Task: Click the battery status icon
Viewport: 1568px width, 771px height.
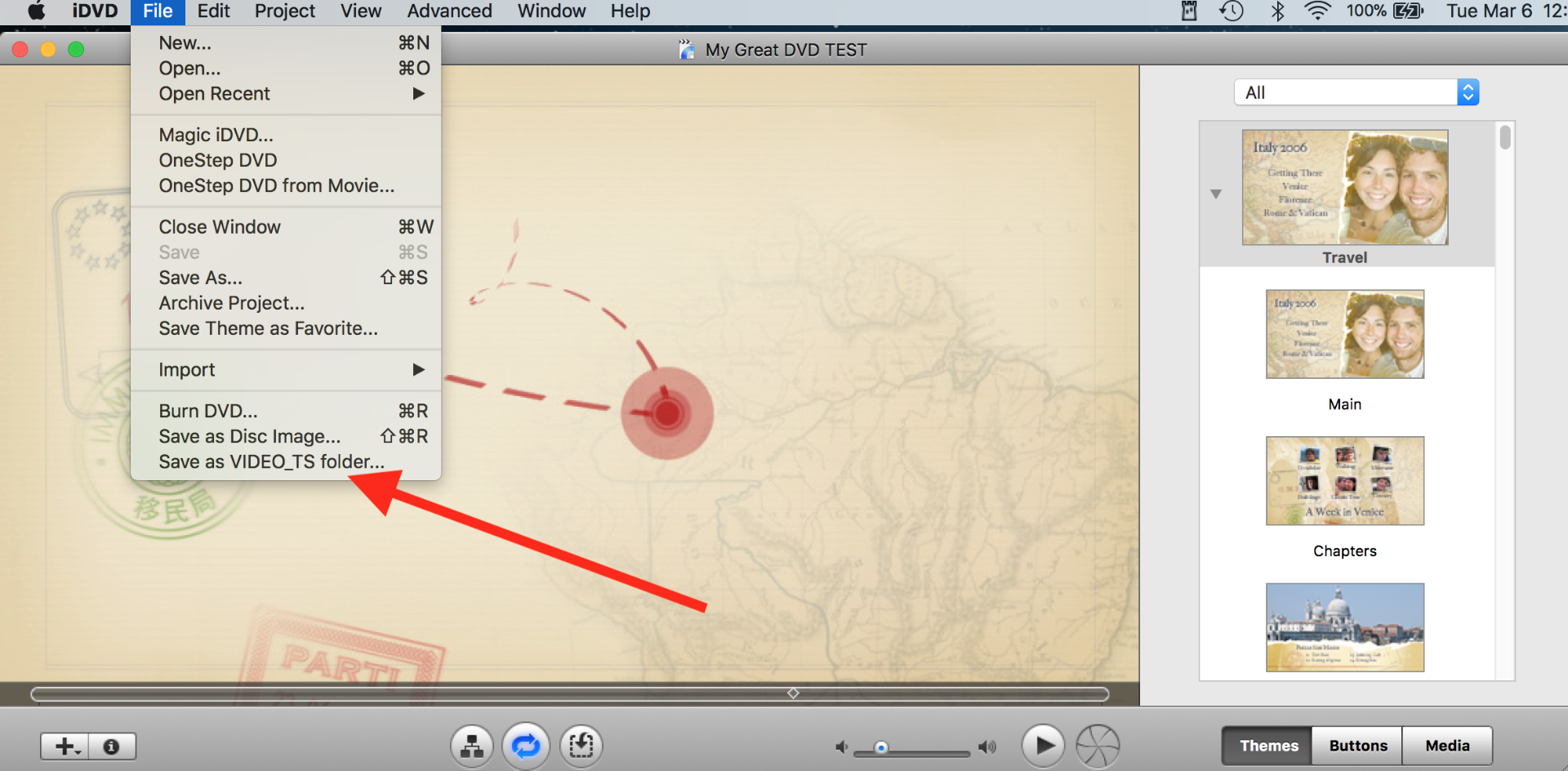Action: pos(1409,11)
